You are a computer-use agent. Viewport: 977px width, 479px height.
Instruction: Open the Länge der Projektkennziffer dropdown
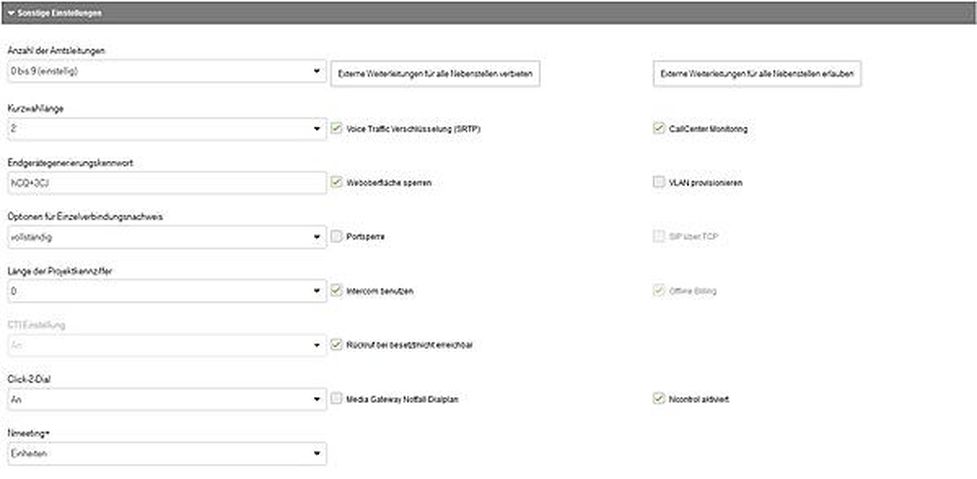click(167, 292)
